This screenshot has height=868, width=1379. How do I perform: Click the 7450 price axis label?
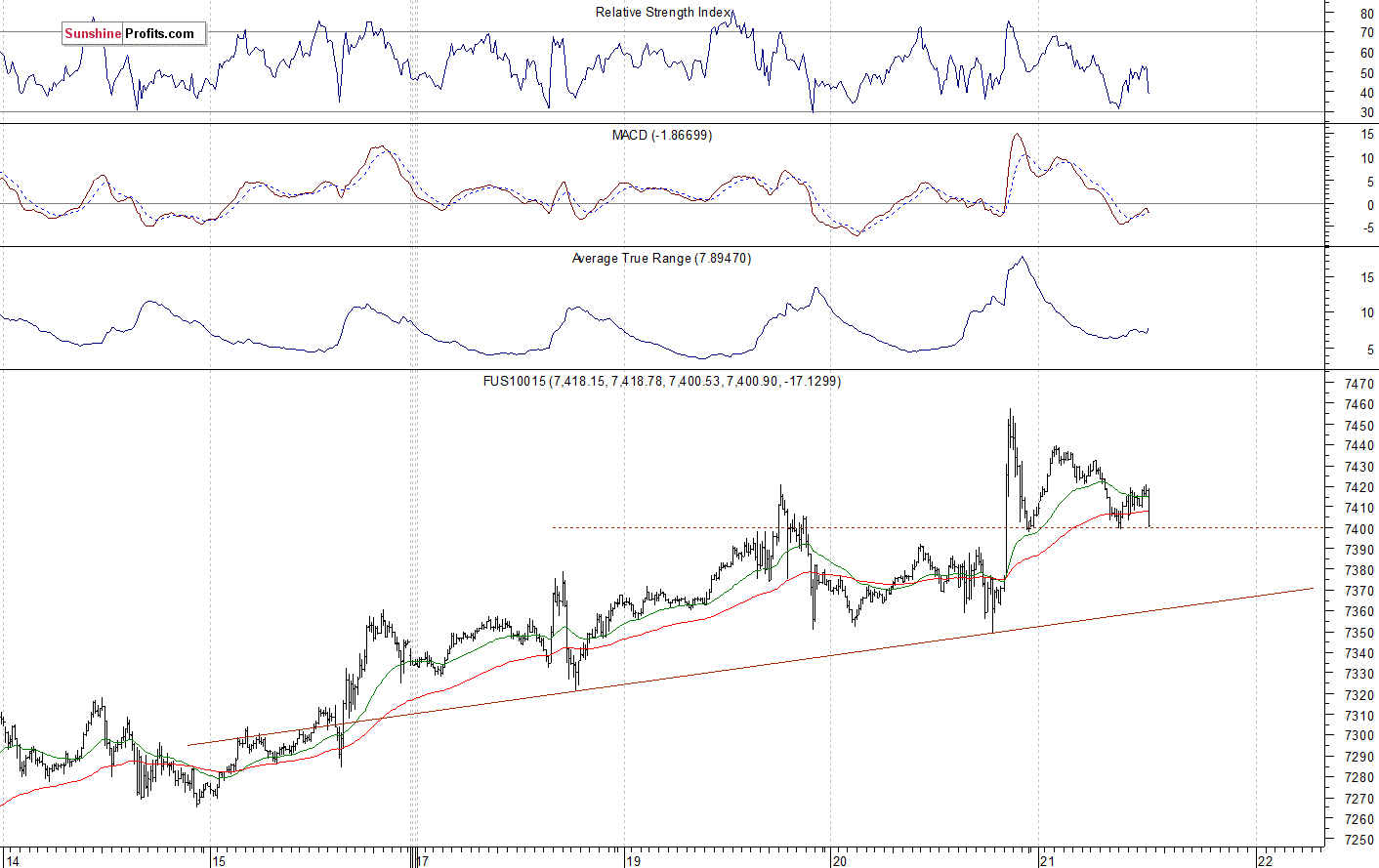pyautogui.click(x=1359, y=426)
